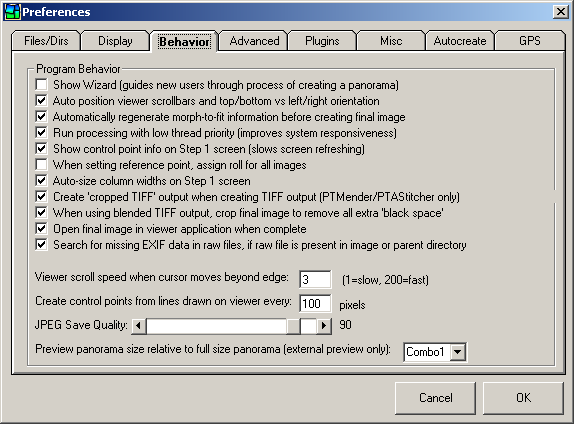Toggle Auto-size column widths on Step 1
Viewport: 574px width, 424px height.
click(41, 181)
